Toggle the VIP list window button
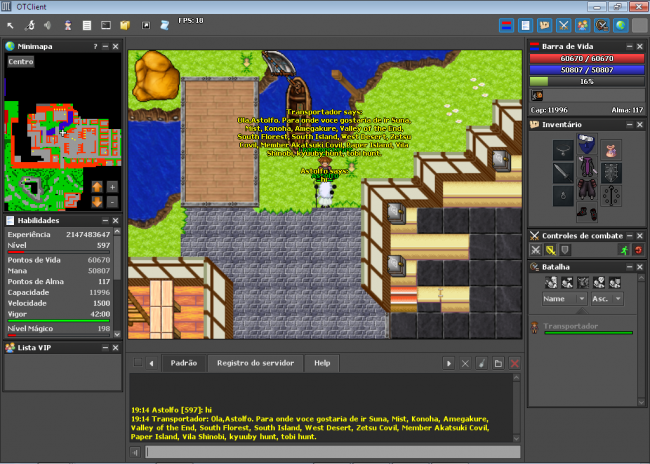Viewport: 650px width, 464px height. click(582, 26)
